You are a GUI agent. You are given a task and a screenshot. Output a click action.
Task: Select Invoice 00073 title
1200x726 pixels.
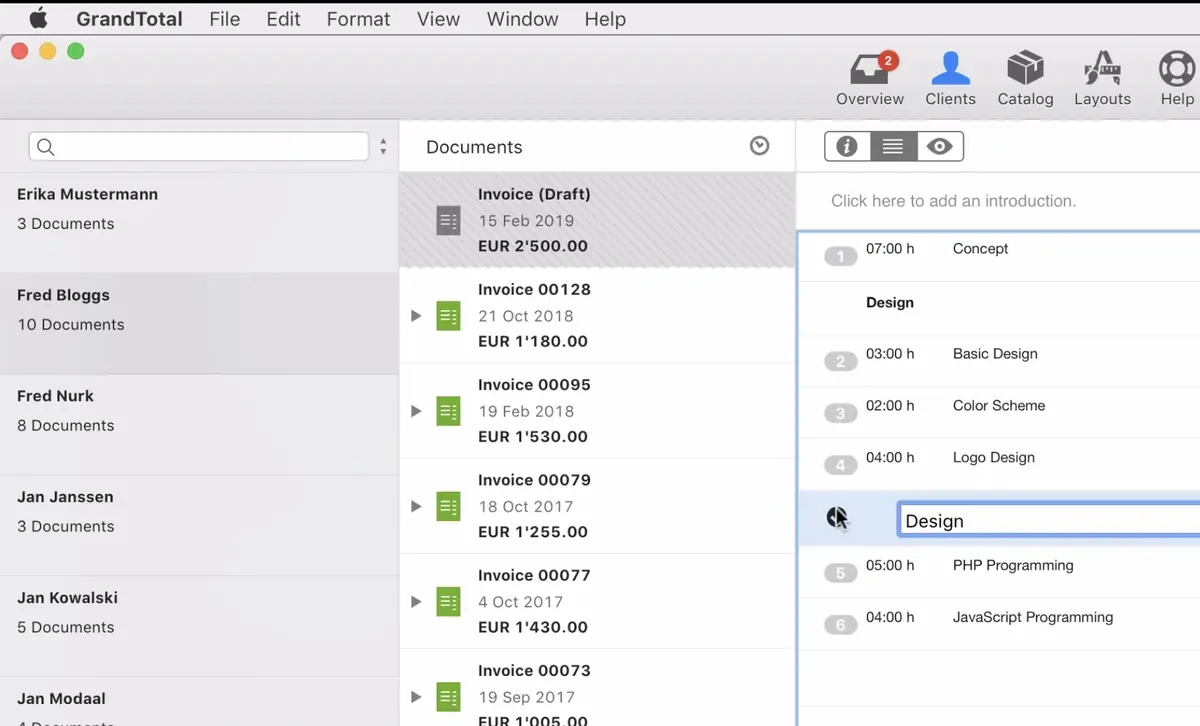(534, 670)
